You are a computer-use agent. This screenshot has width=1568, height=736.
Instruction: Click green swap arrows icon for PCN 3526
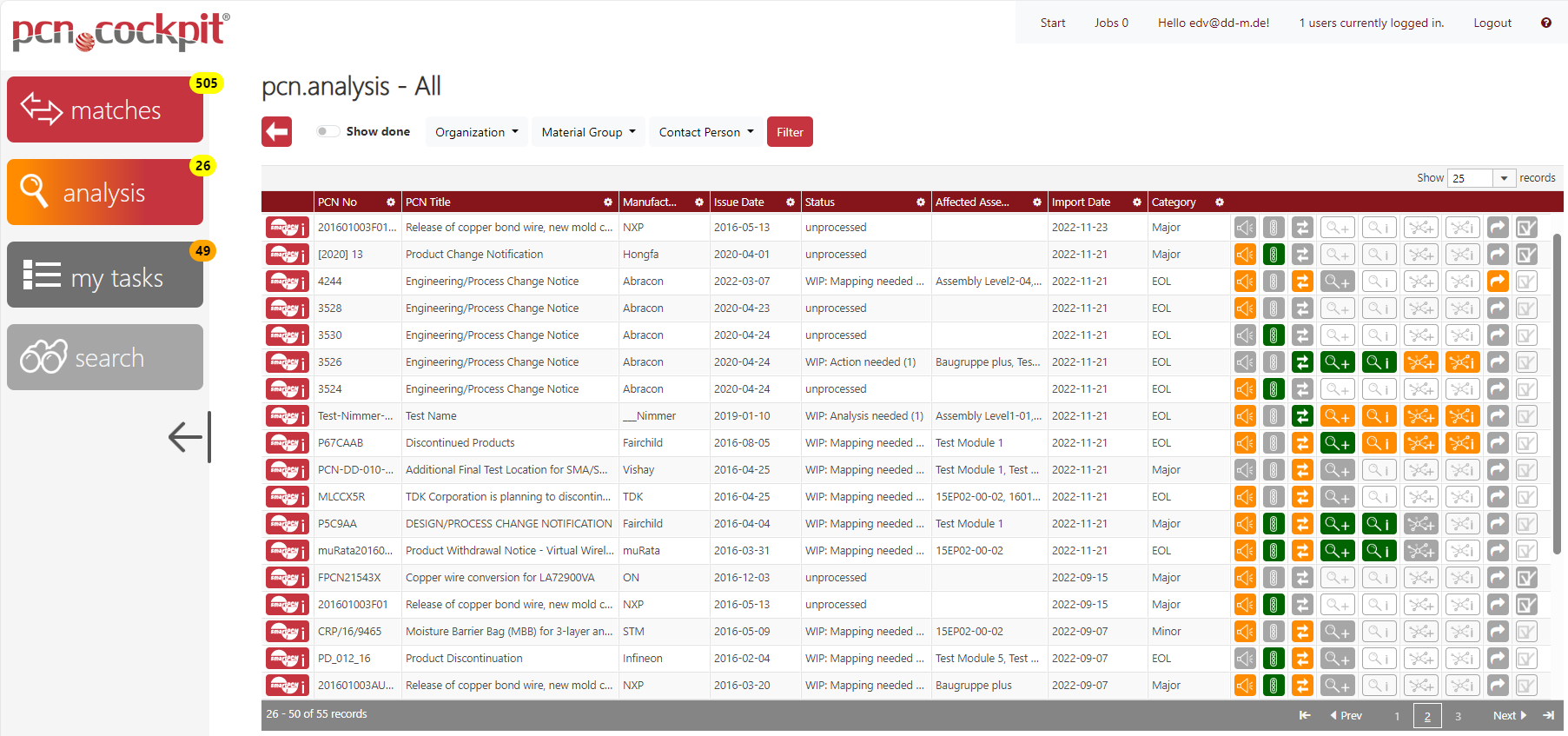click(1301, 362)
